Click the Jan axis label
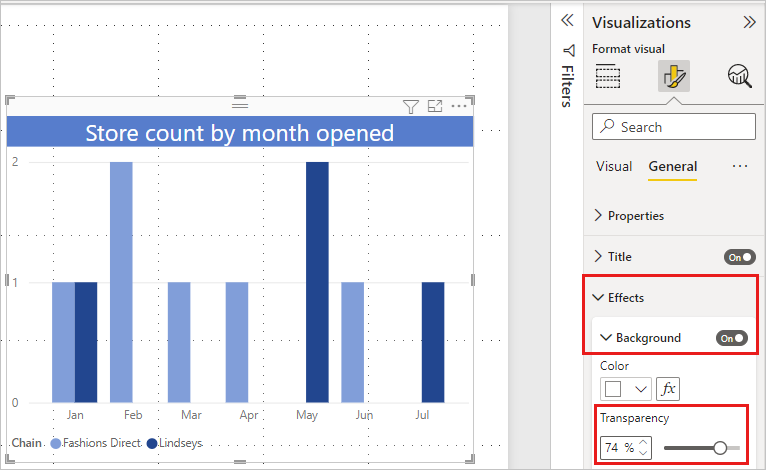The height and width of the screenshot is (470, 766). click(x=75, y=415)
